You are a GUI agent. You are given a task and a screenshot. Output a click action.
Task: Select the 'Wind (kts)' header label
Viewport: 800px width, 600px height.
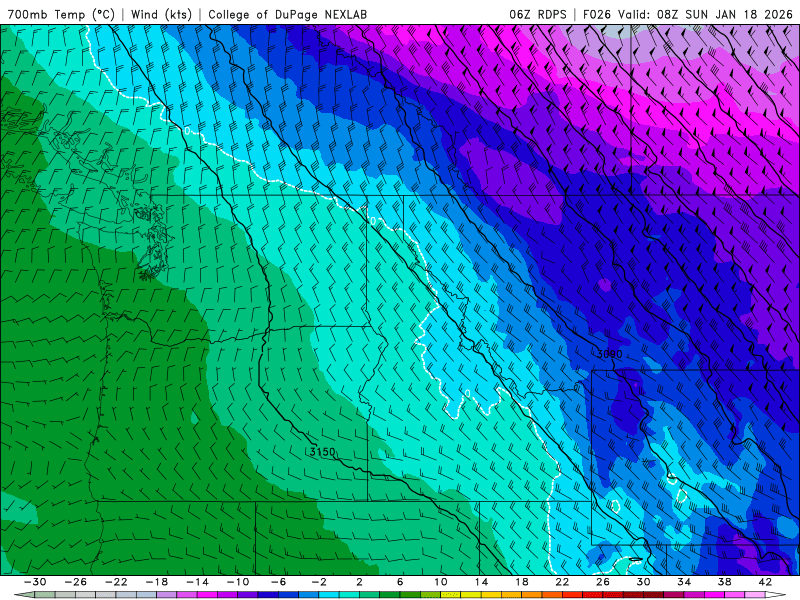click(x=161, y=14)
